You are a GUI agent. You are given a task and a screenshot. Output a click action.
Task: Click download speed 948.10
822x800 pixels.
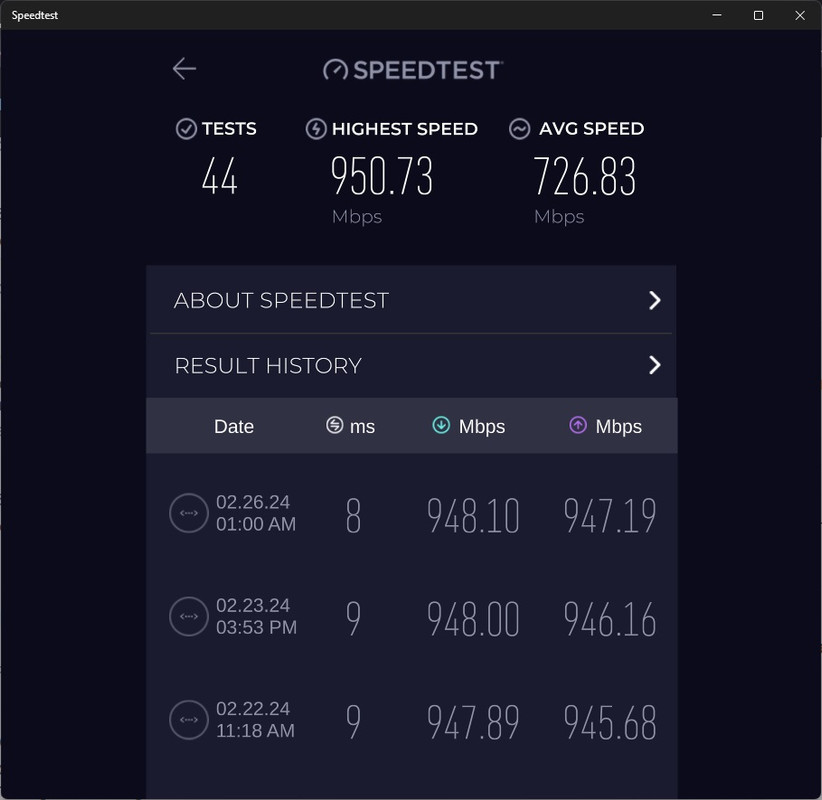[473, 515]
